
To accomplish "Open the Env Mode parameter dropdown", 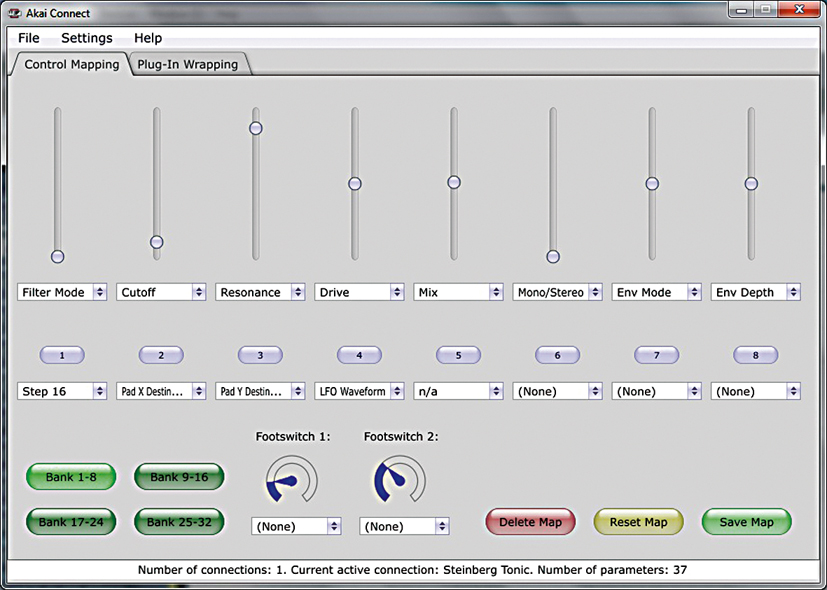I will [657, 292].
